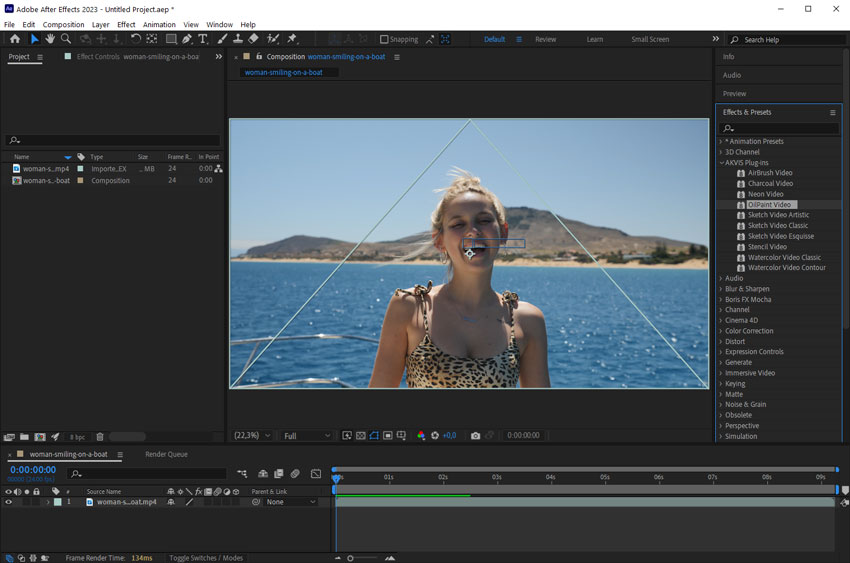Pick the Horizontal Type tool
This screenshot has width=850, height=563.
pyautogui.click(x=203, y=38)
